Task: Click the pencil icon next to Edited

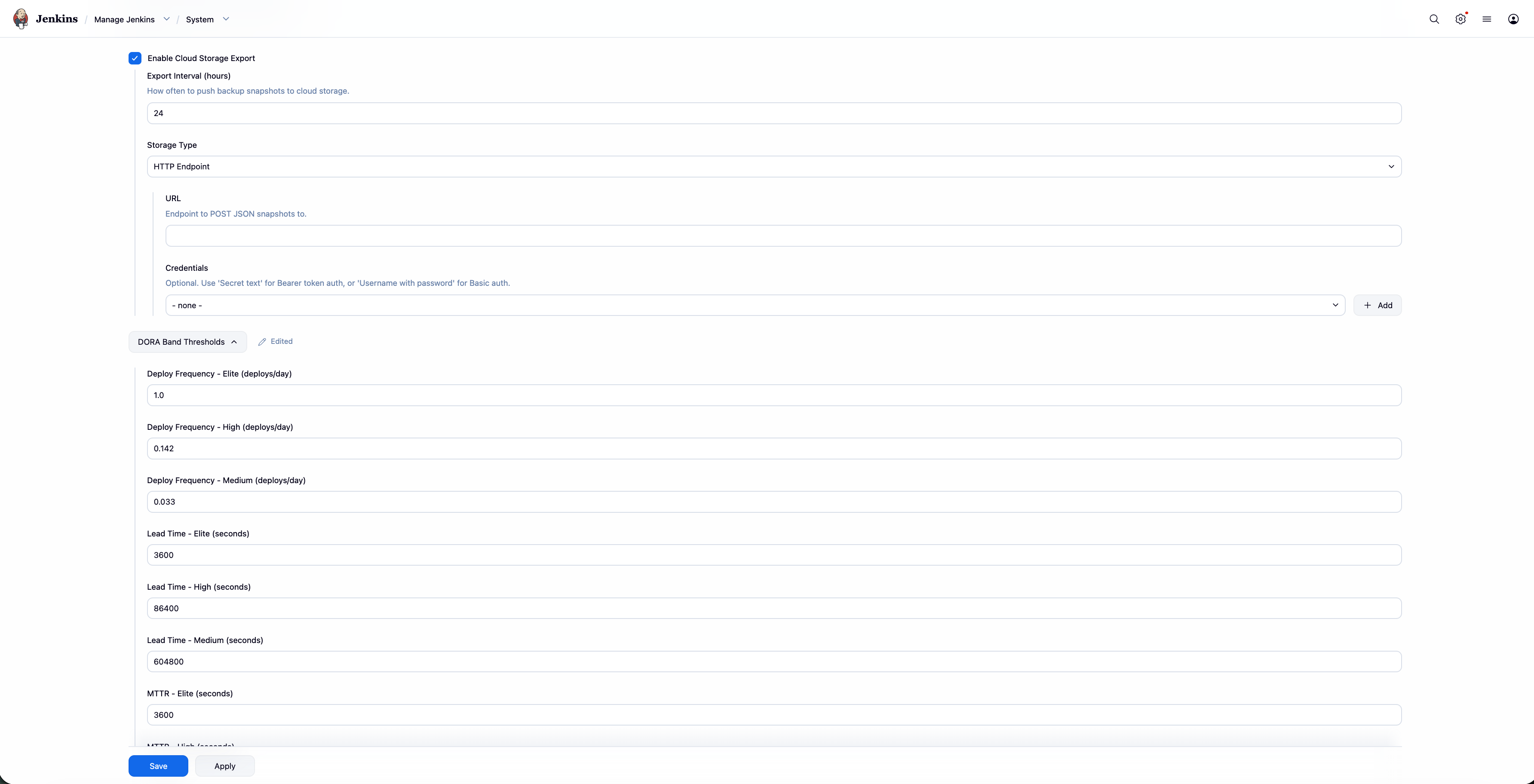Action: pos(262,342)
